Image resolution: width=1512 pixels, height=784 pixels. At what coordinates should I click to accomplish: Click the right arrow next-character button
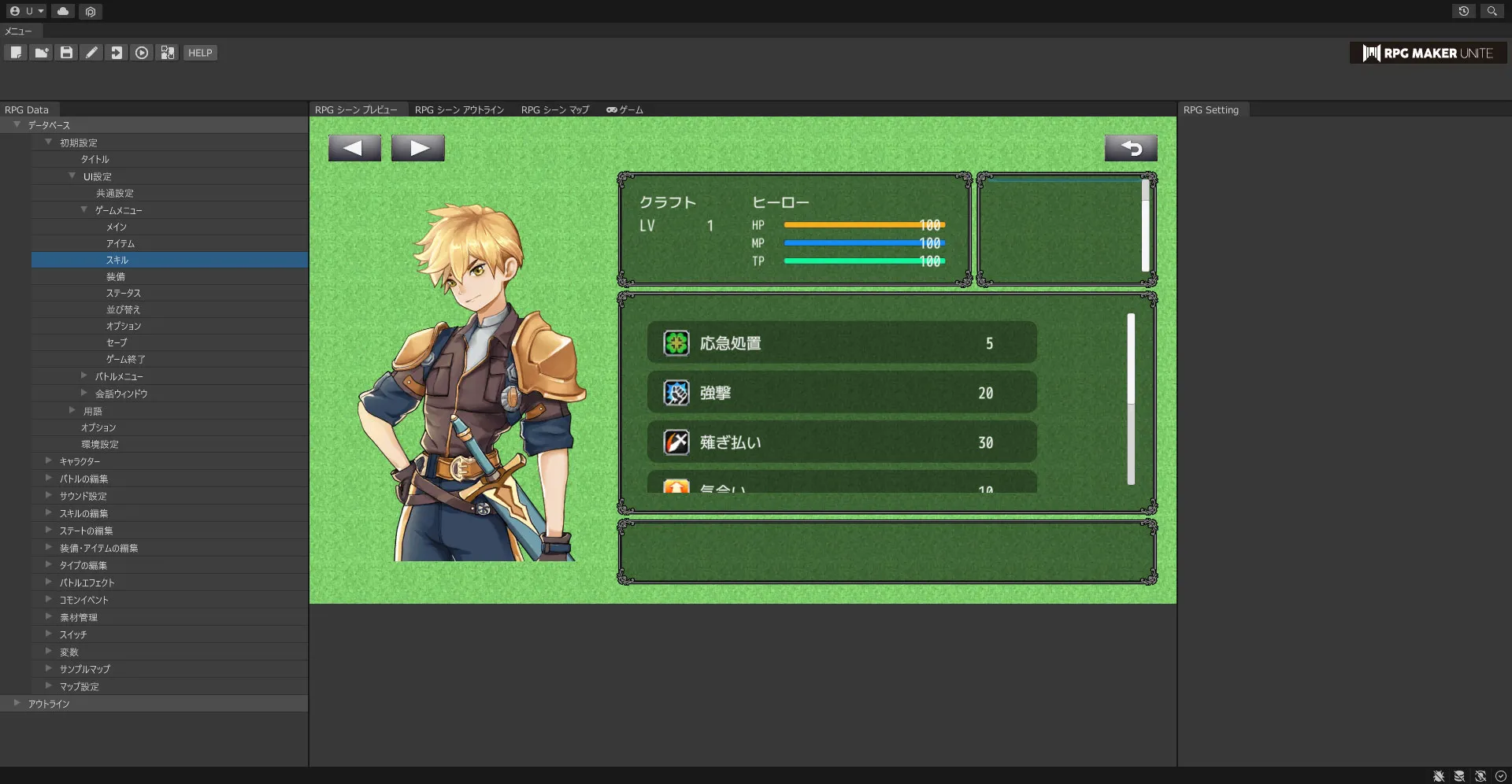tap(418, 148)
